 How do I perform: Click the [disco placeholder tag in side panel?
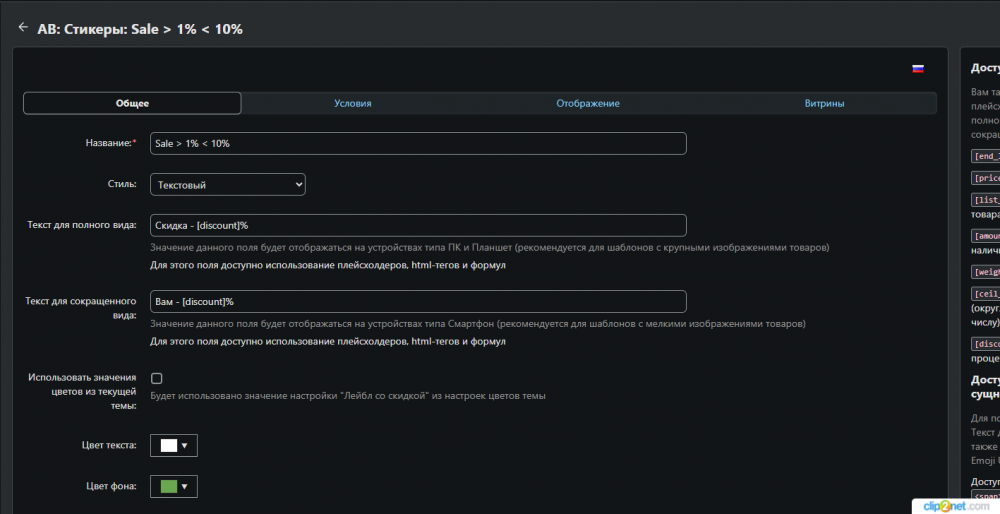(x=985, y=343)
